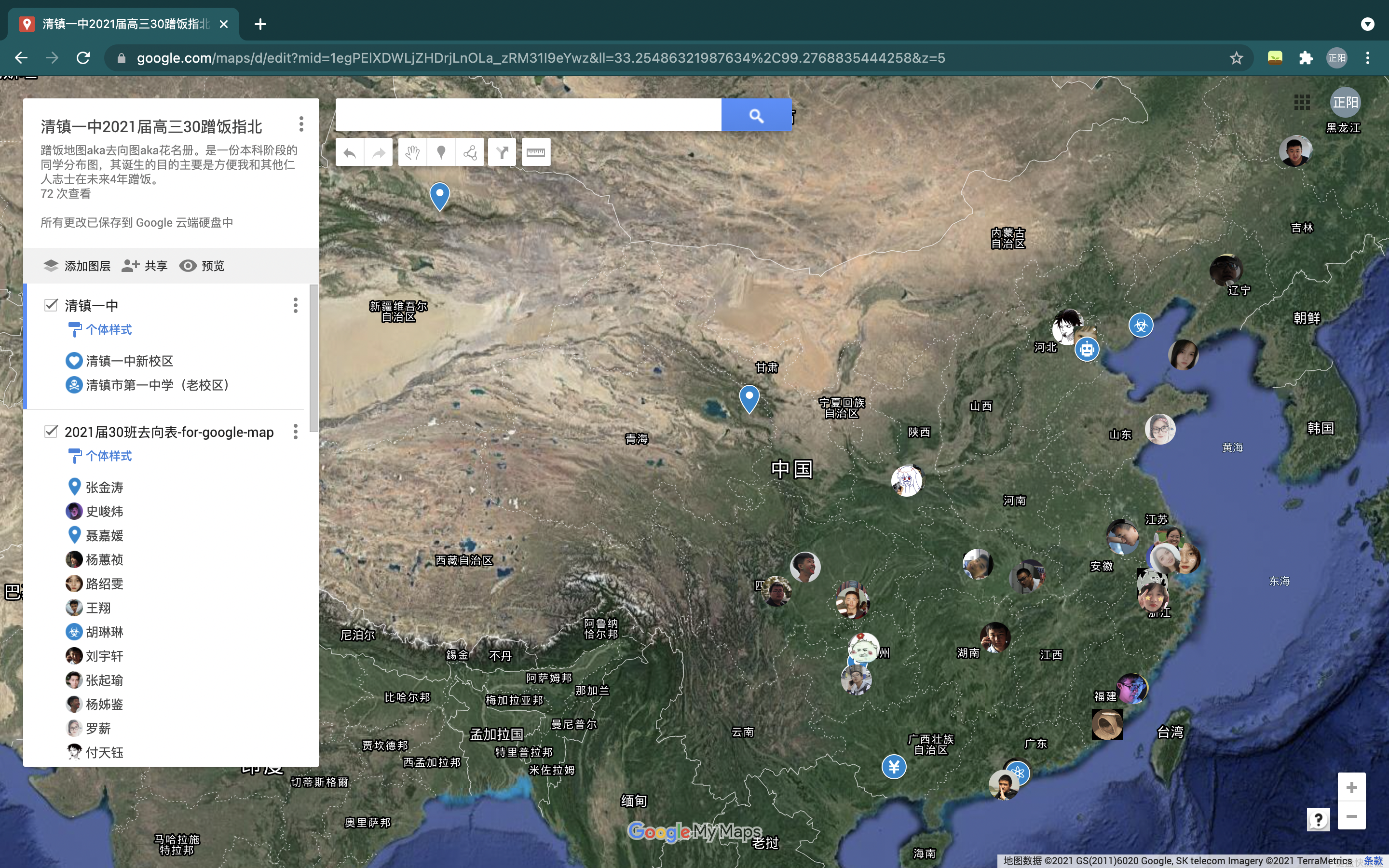Open the 正阳 account avatar on map
The height and width of the screenshot is (868, 1389).
pos(1345,102)
